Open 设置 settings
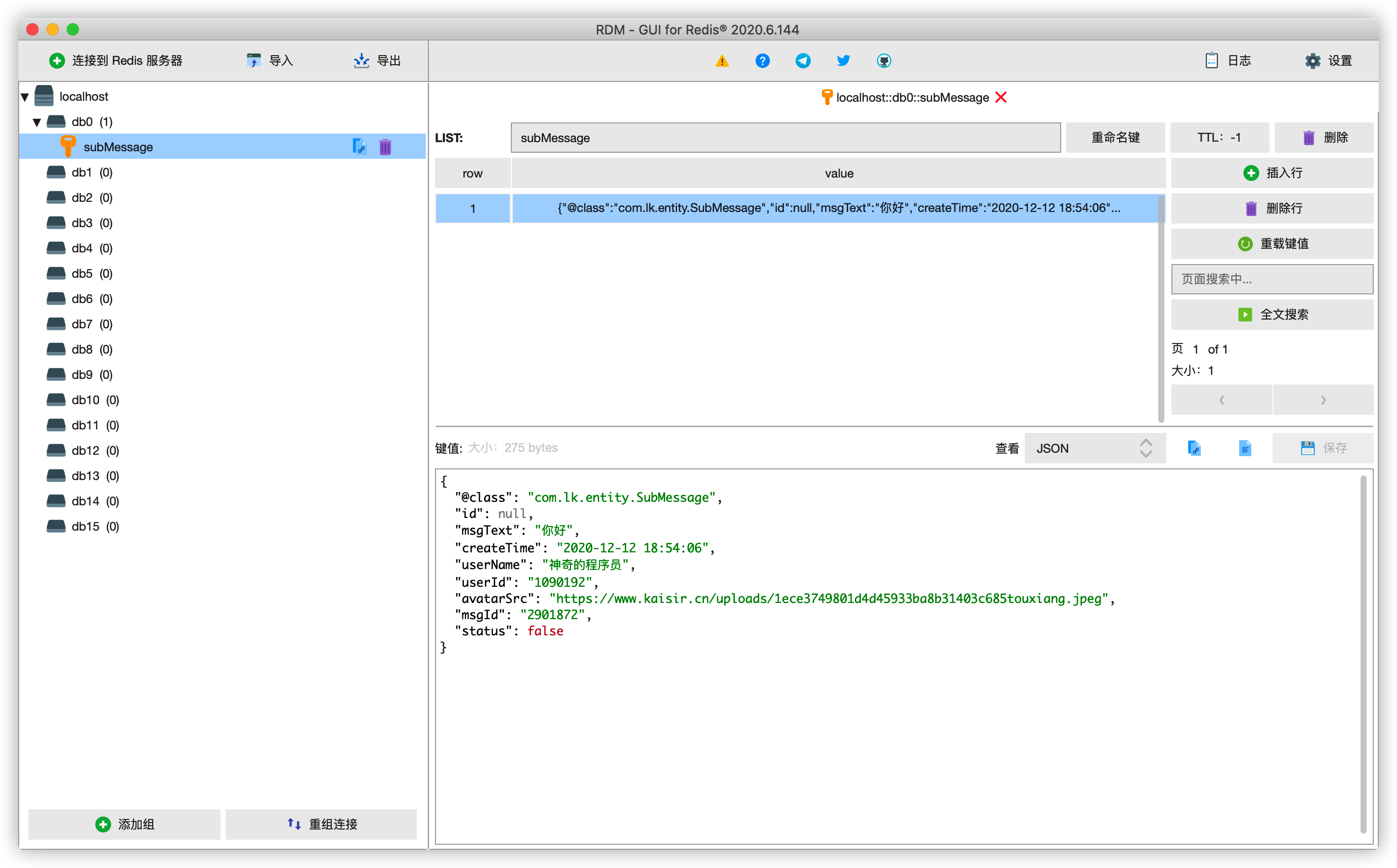Viewport: 1397px width, 868px height. pos(1328,61)
